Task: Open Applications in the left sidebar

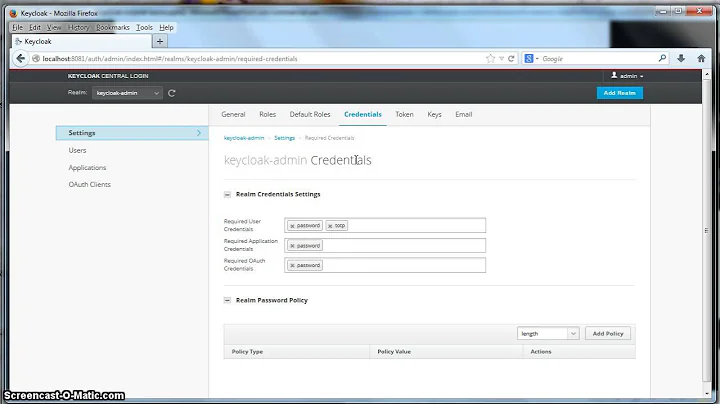Action: click(87, 168)
